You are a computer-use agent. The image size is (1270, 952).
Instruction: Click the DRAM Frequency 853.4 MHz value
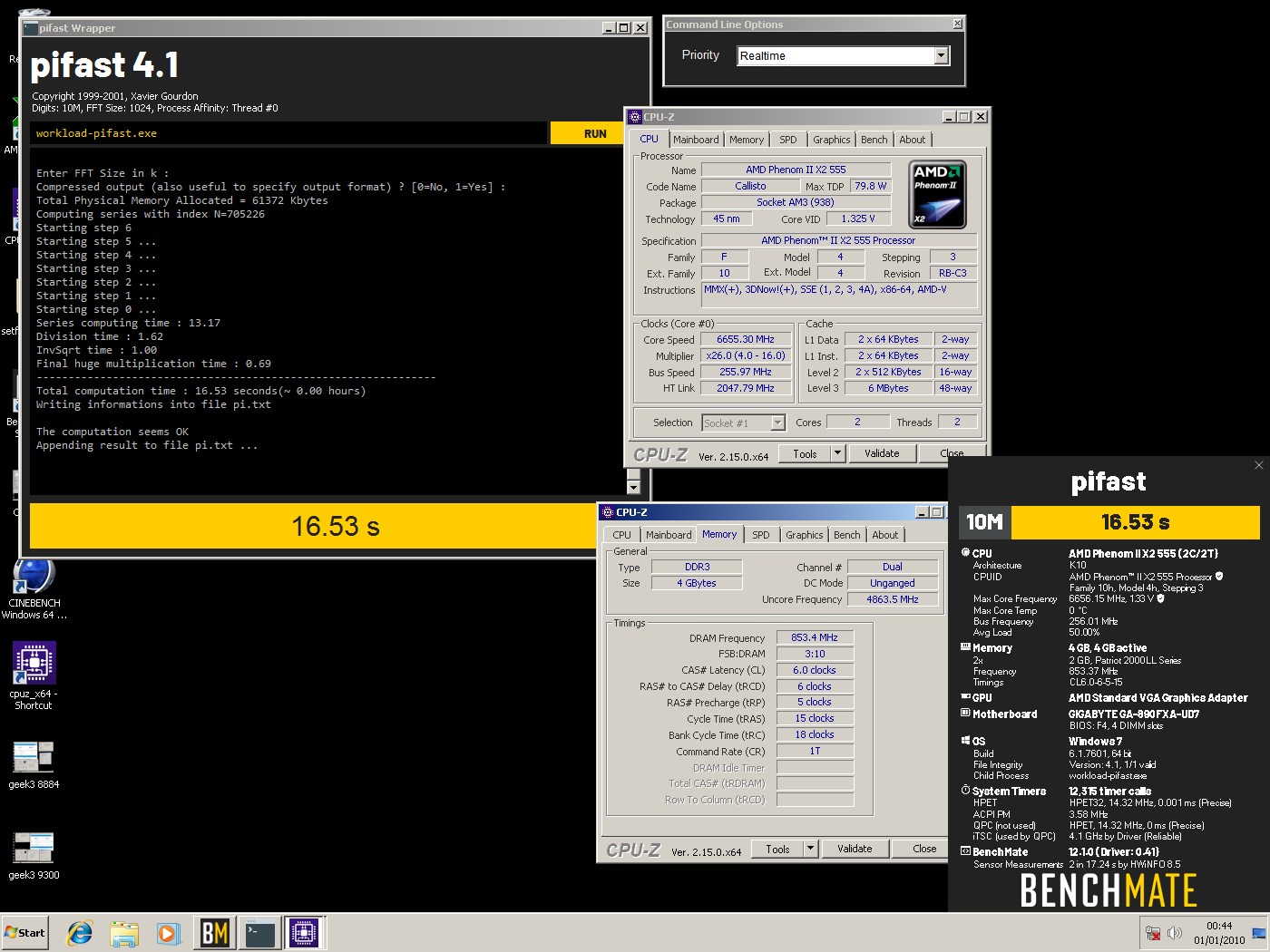[x=815, y=637]
